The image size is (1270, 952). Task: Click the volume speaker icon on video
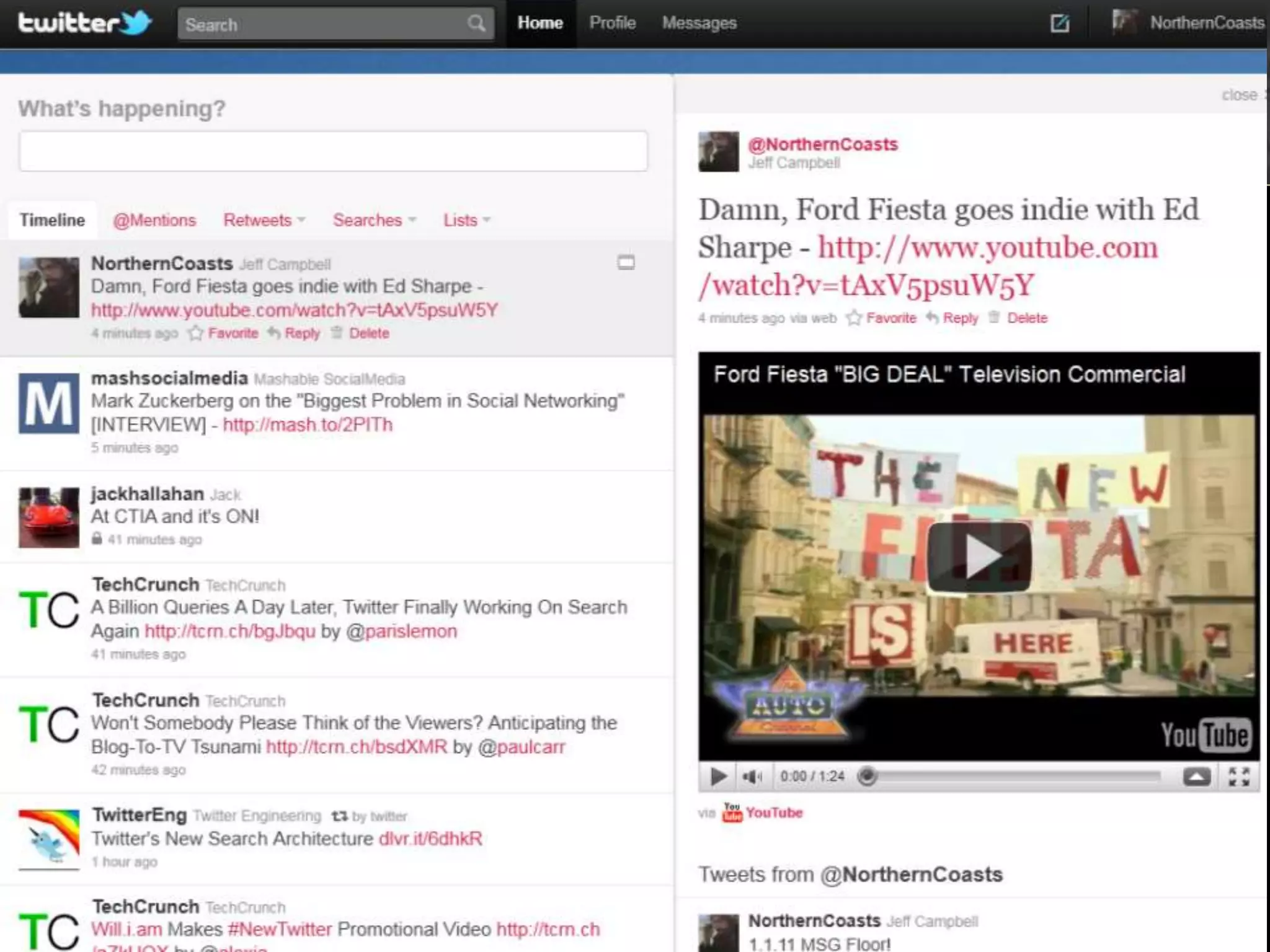tap(752, 776)
